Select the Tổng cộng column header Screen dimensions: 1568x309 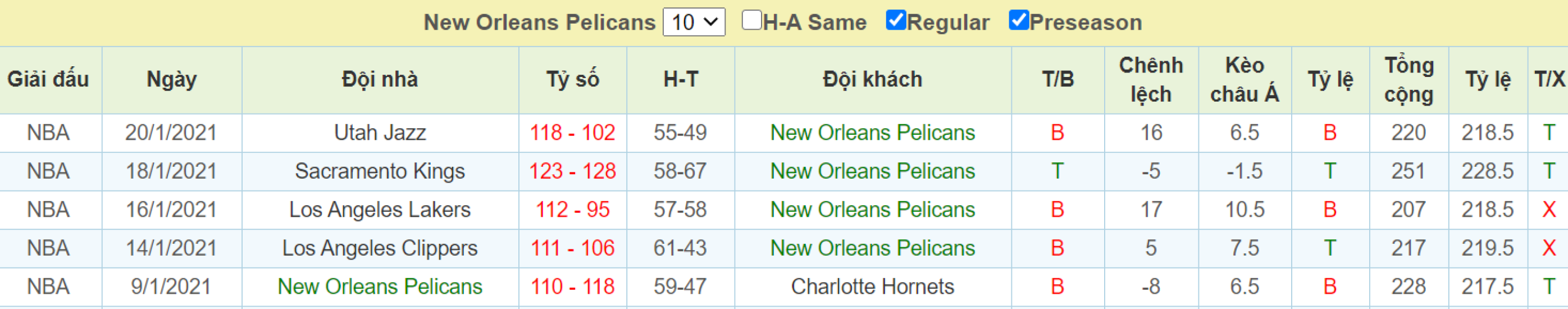click(1409, 80)
